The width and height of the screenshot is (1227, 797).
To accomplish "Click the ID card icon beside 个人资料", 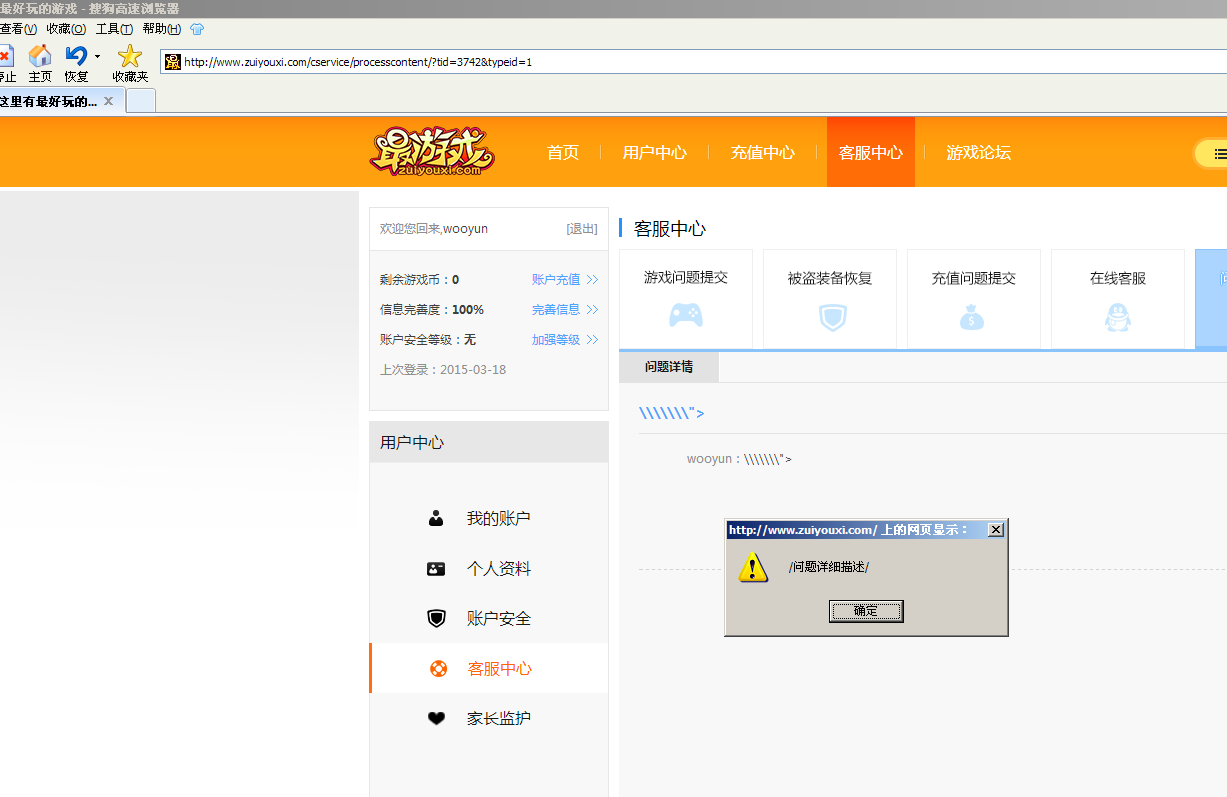I will point(436,569).
